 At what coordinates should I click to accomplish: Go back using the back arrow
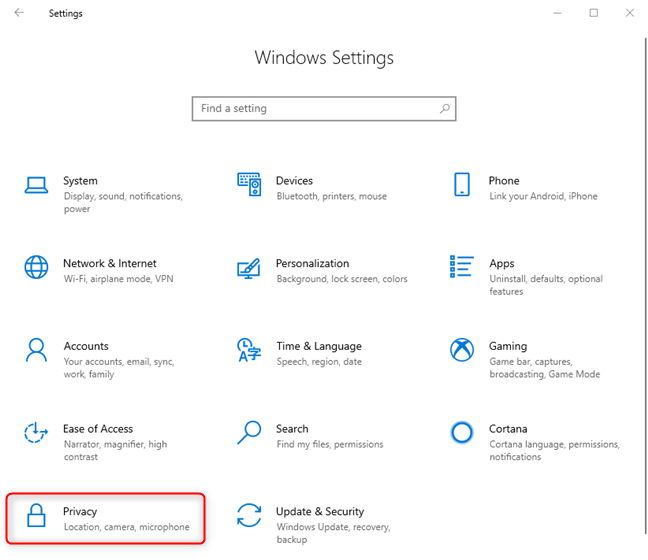tap(19, 13)
